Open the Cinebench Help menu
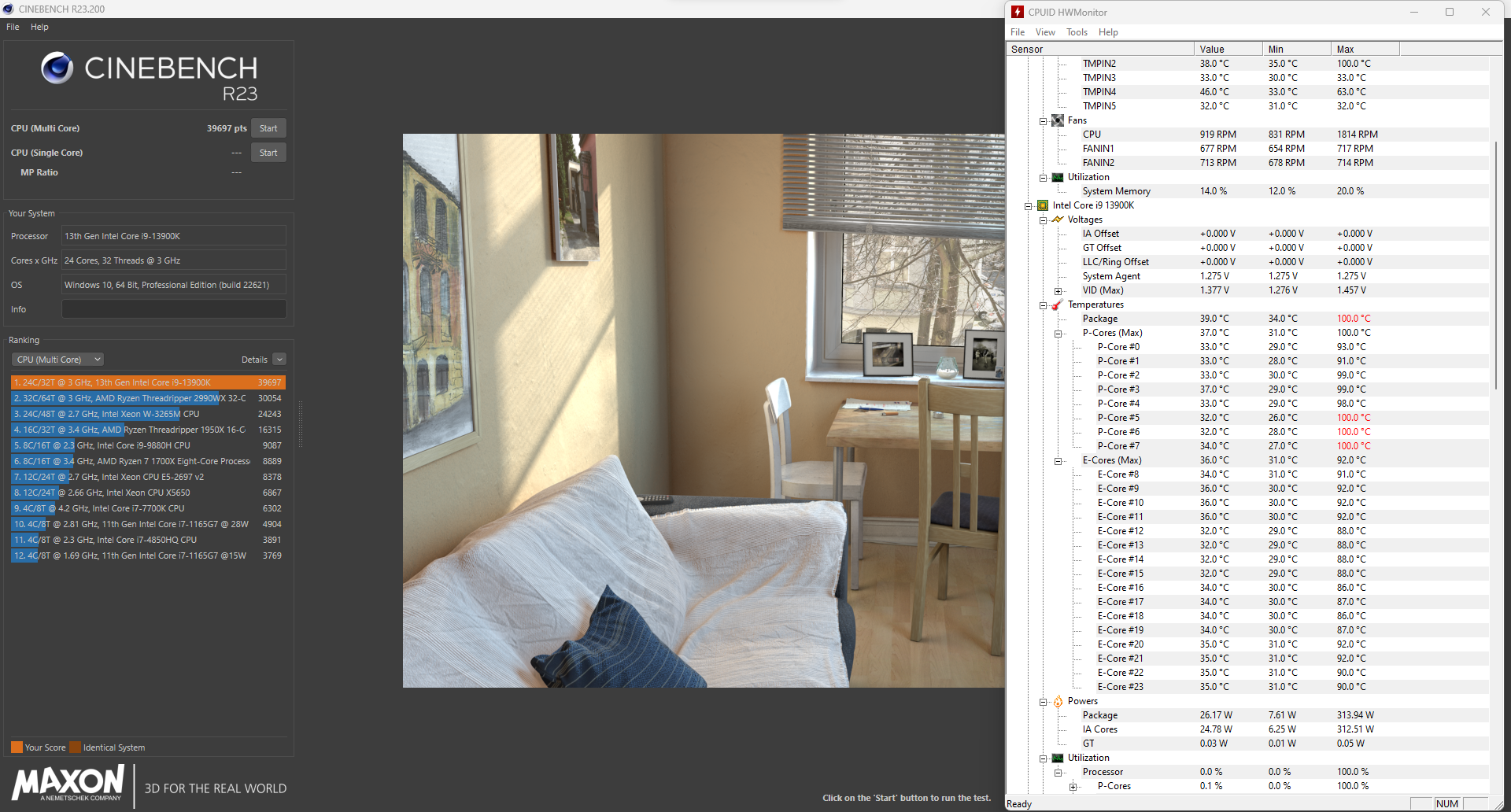The image size is (1511, 812). coord(39,27)
